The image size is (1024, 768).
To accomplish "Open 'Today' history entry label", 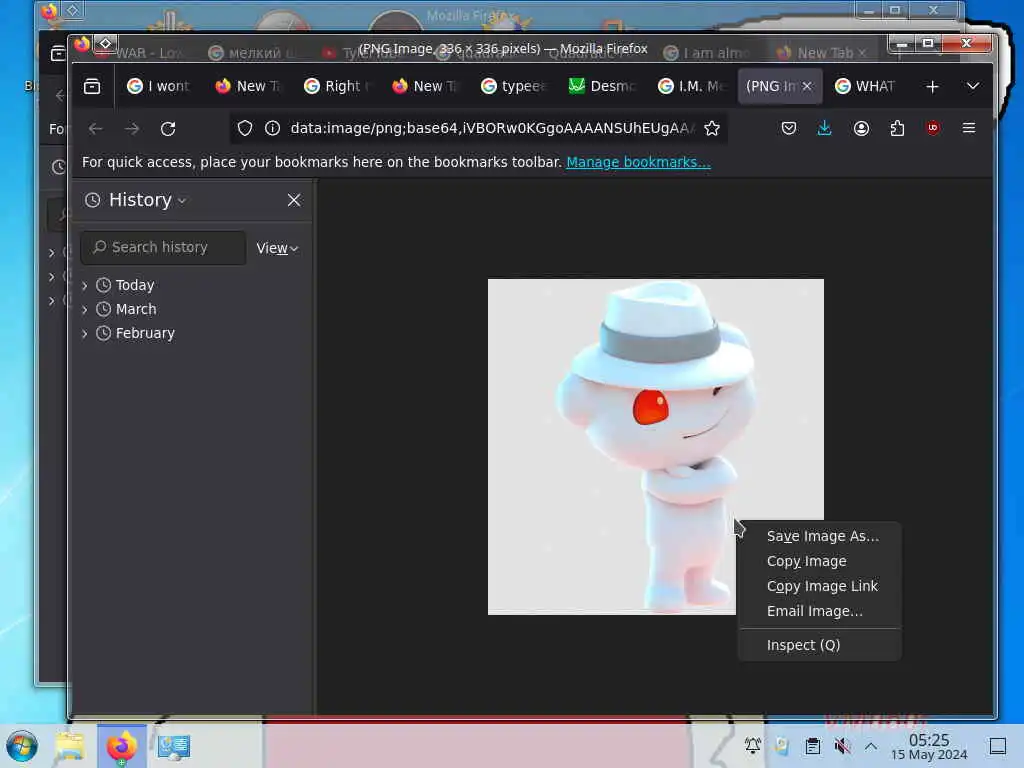I will click(x=135, y=285).
